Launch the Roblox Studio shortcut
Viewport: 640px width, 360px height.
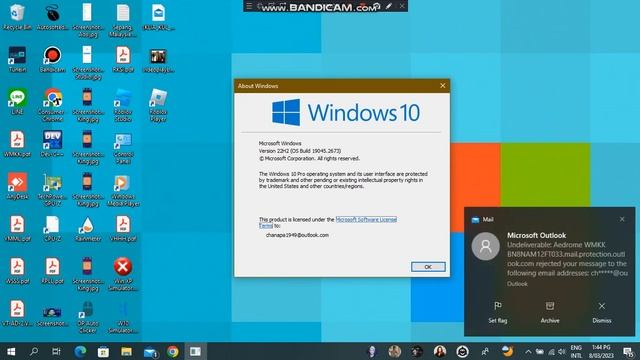click(x=123, y=105)
